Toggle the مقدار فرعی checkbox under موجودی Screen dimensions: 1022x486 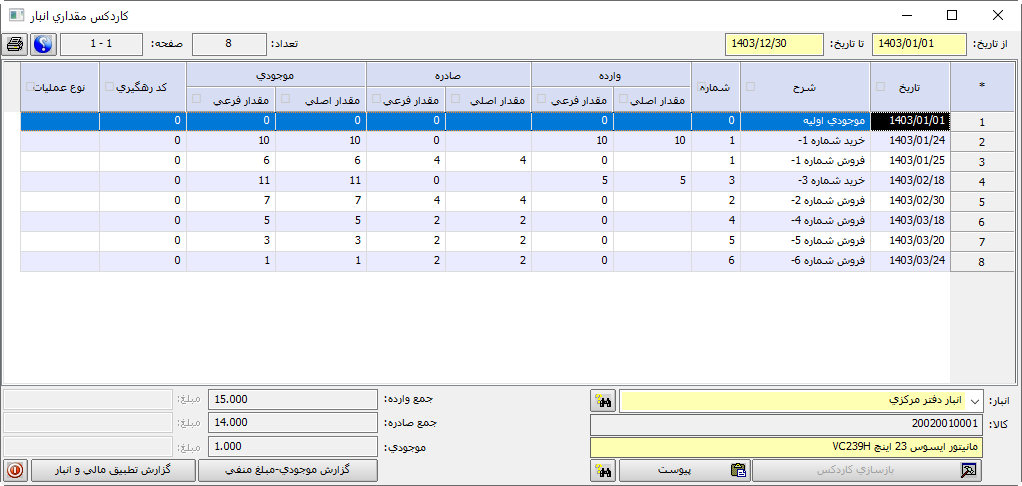pyautogui.click(x=196, y=99)
